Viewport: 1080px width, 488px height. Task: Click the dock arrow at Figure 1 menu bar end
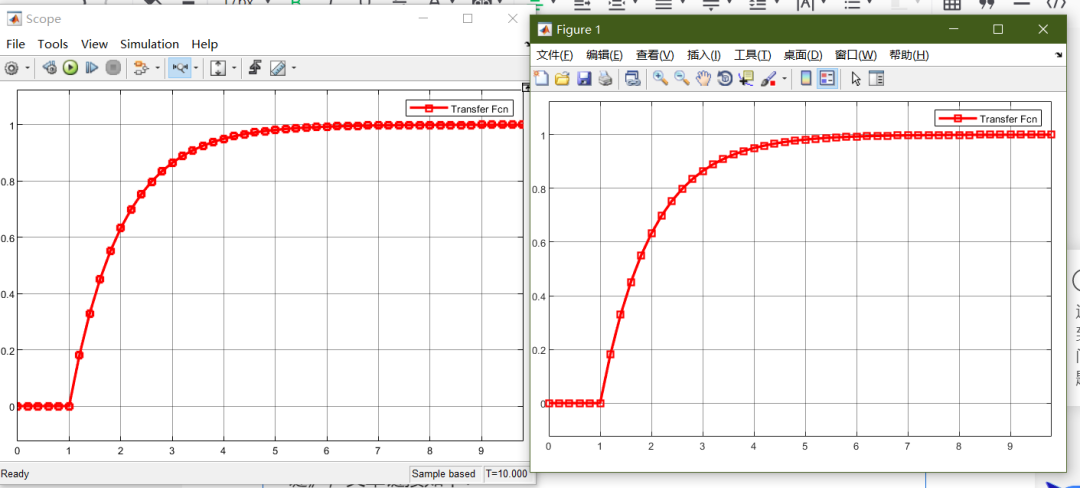coord(1059,54)
